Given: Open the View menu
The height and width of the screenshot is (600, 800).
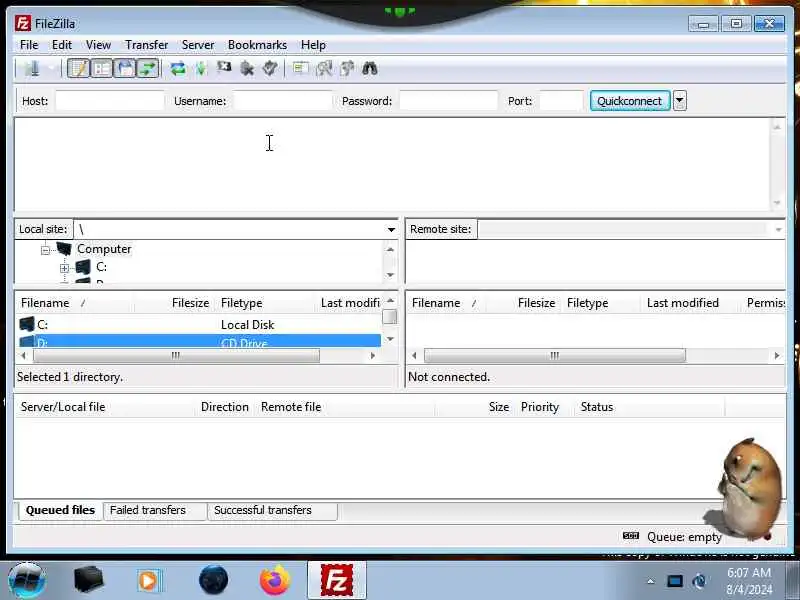Looking at the screenshot, I should pyautogui.click(x=98, y=45).
